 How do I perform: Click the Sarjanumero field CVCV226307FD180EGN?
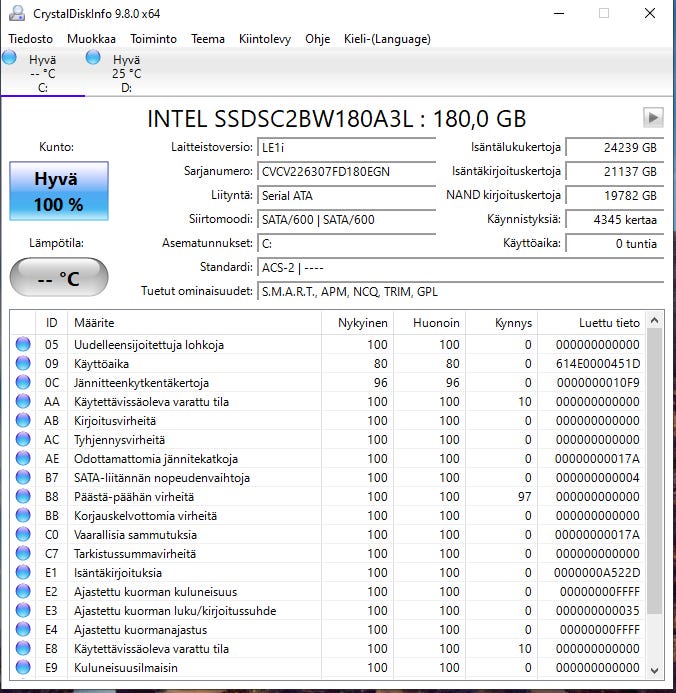tap(346, 171)
